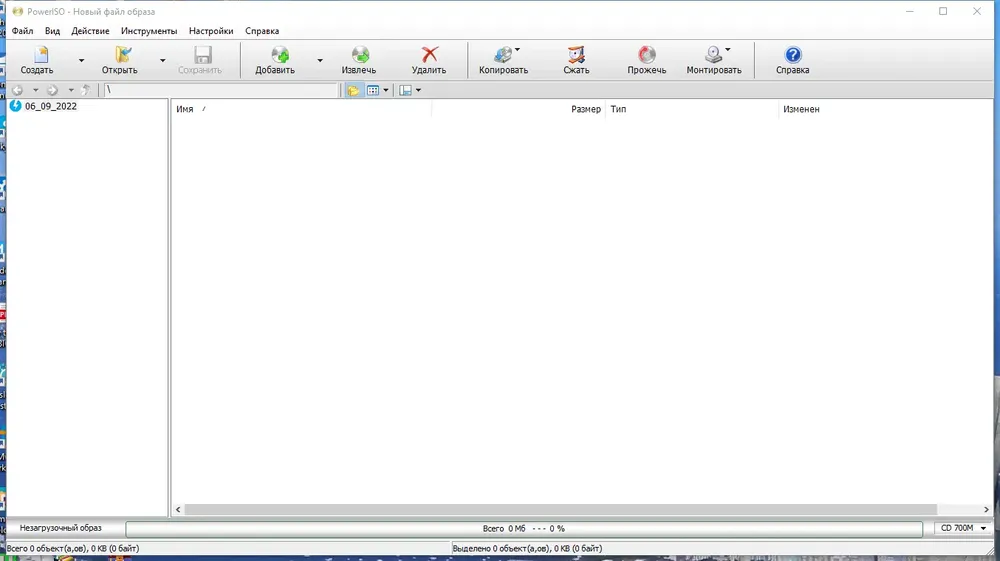Viewport: 1000px width, 561px height.
Task: Click the Всего 0 МБ capacity progress bar
Action: point(524,528)
